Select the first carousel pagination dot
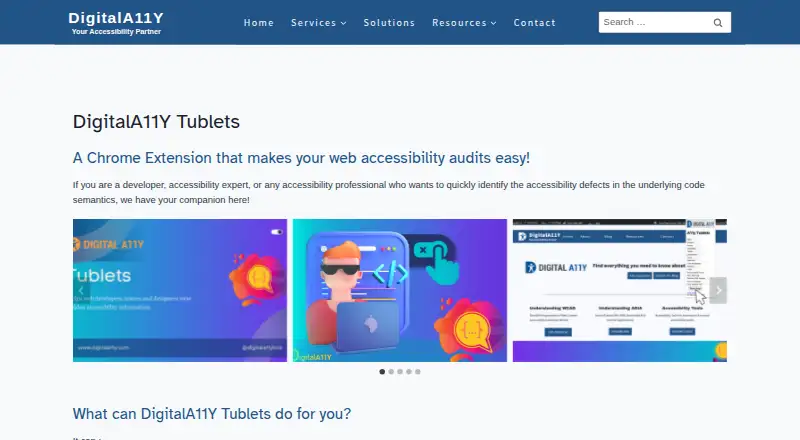Image resolution: width=800 pixels, height=440 pixels. [382, 372]
